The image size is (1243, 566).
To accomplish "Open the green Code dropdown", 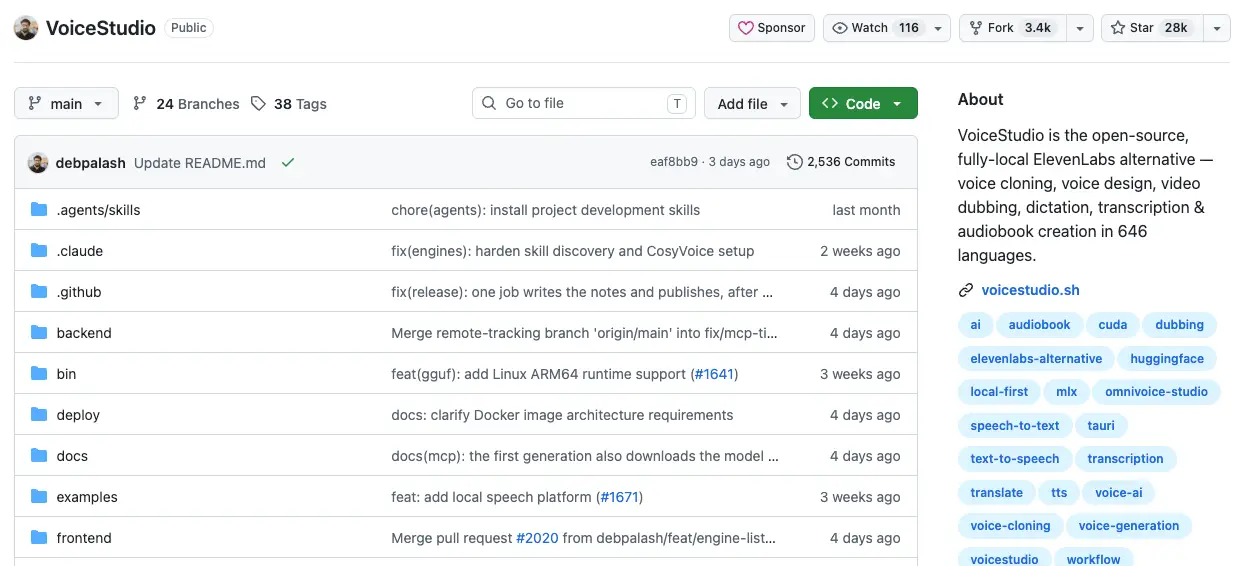I will (x=863, y=103).
